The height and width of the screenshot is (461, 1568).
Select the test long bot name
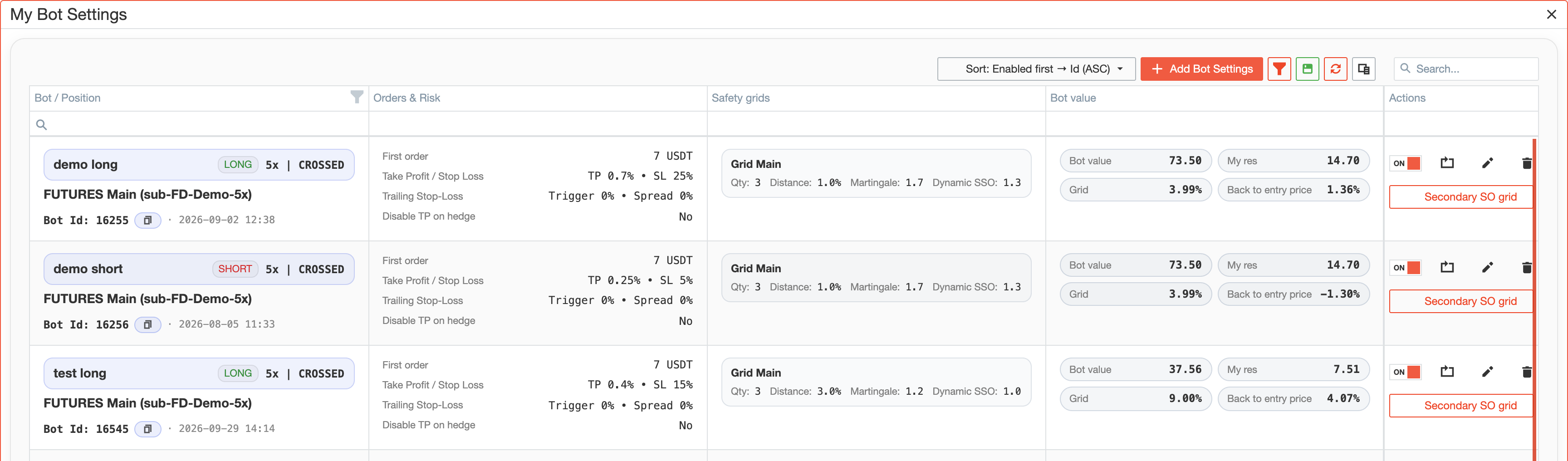point(80,373)
